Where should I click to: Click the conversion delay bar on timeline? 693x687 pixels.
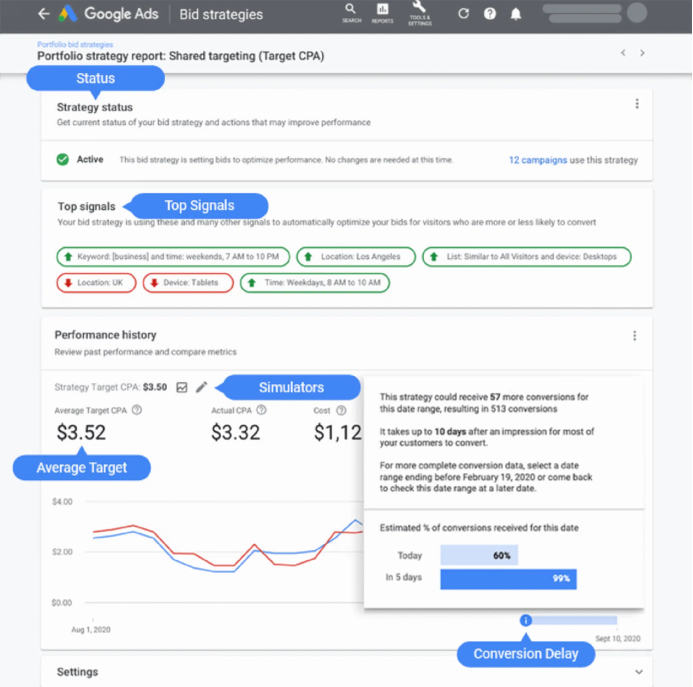coord(574,620)
